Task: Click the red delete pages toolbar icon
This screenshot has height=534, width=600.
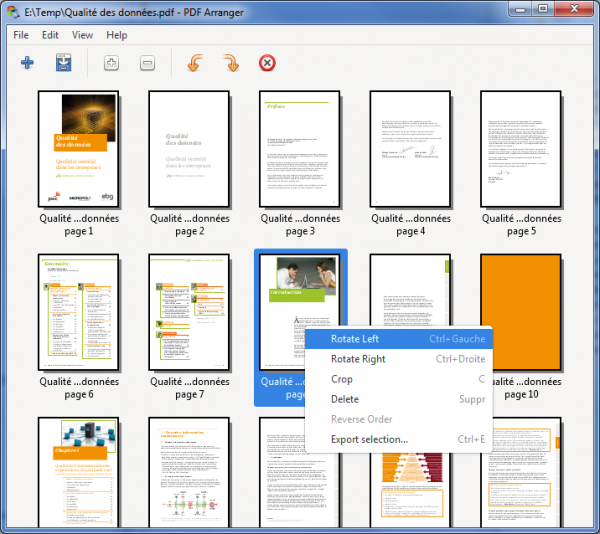Action: [267, 64]
